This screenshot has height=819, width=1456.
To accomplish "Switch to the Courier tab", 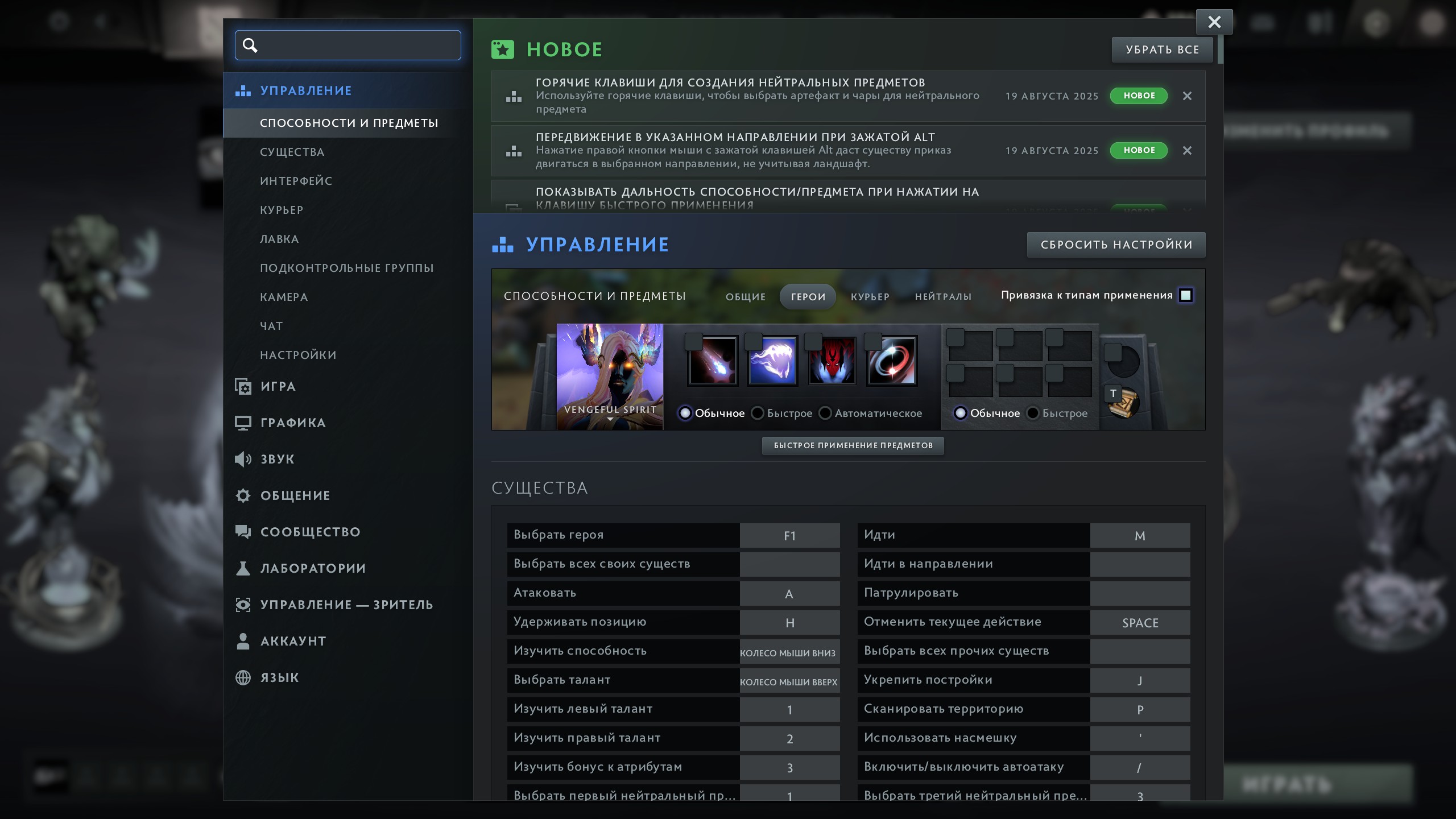I will pyautogui.click(x=870, y=297).
